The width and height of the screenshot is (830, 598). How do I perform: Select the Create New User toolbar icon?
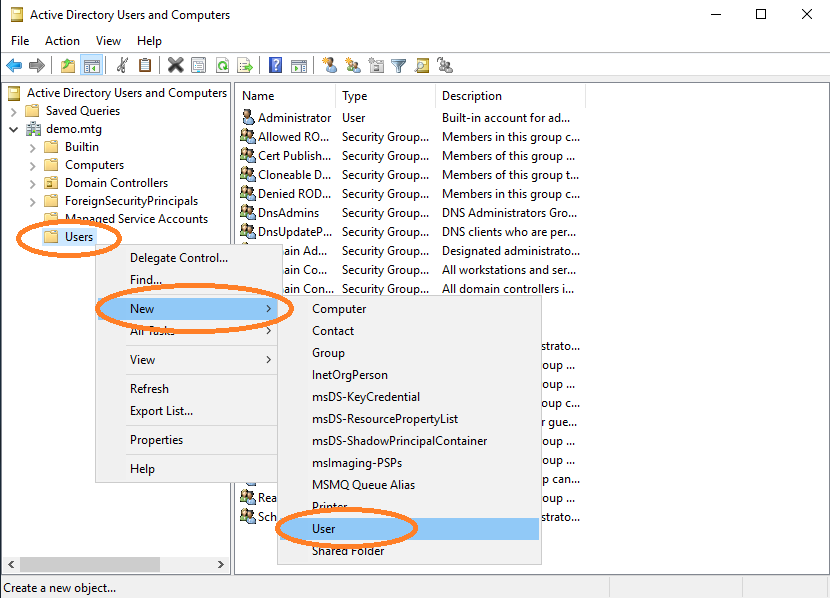tap(330, 65)
